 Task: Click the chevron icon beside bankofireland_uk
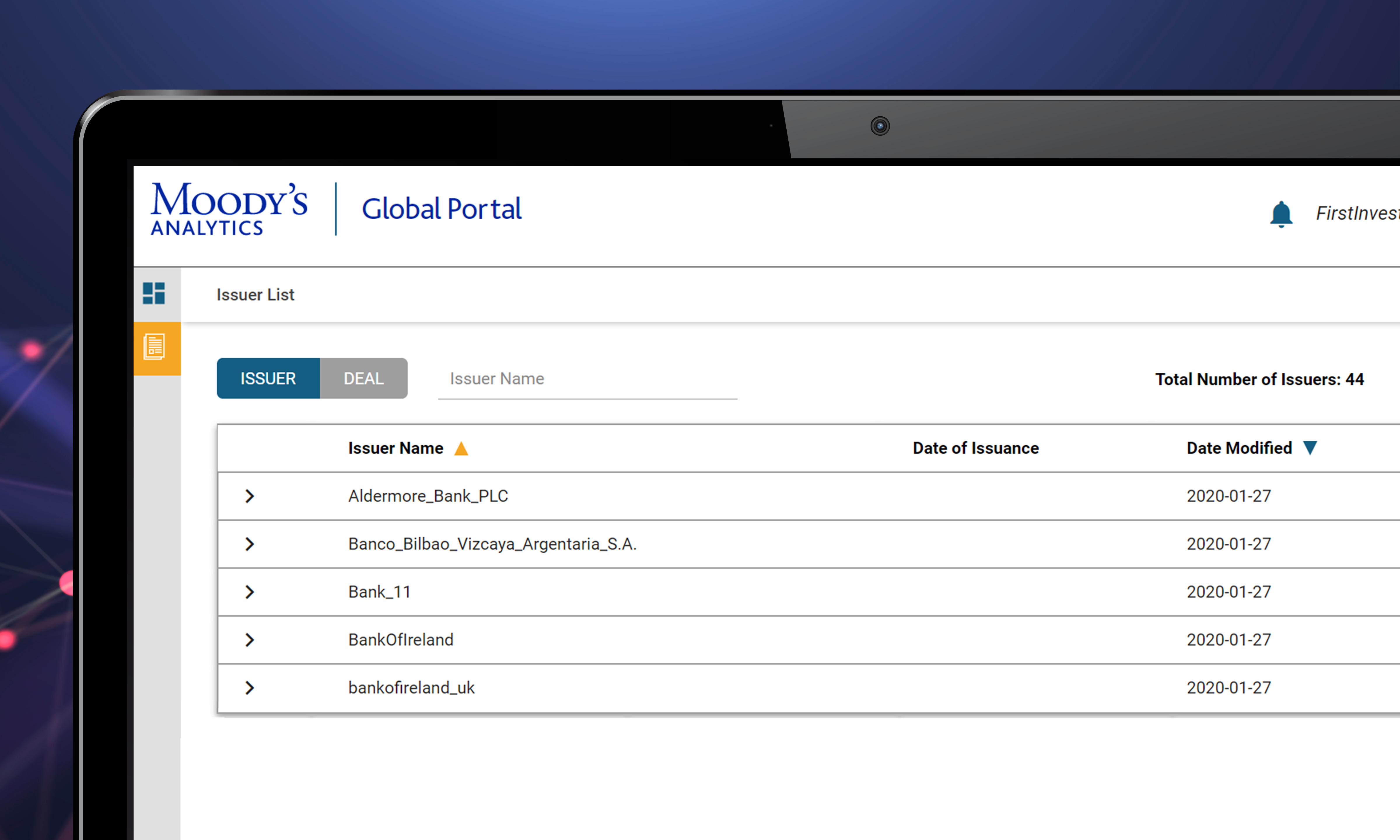[250, 688]
